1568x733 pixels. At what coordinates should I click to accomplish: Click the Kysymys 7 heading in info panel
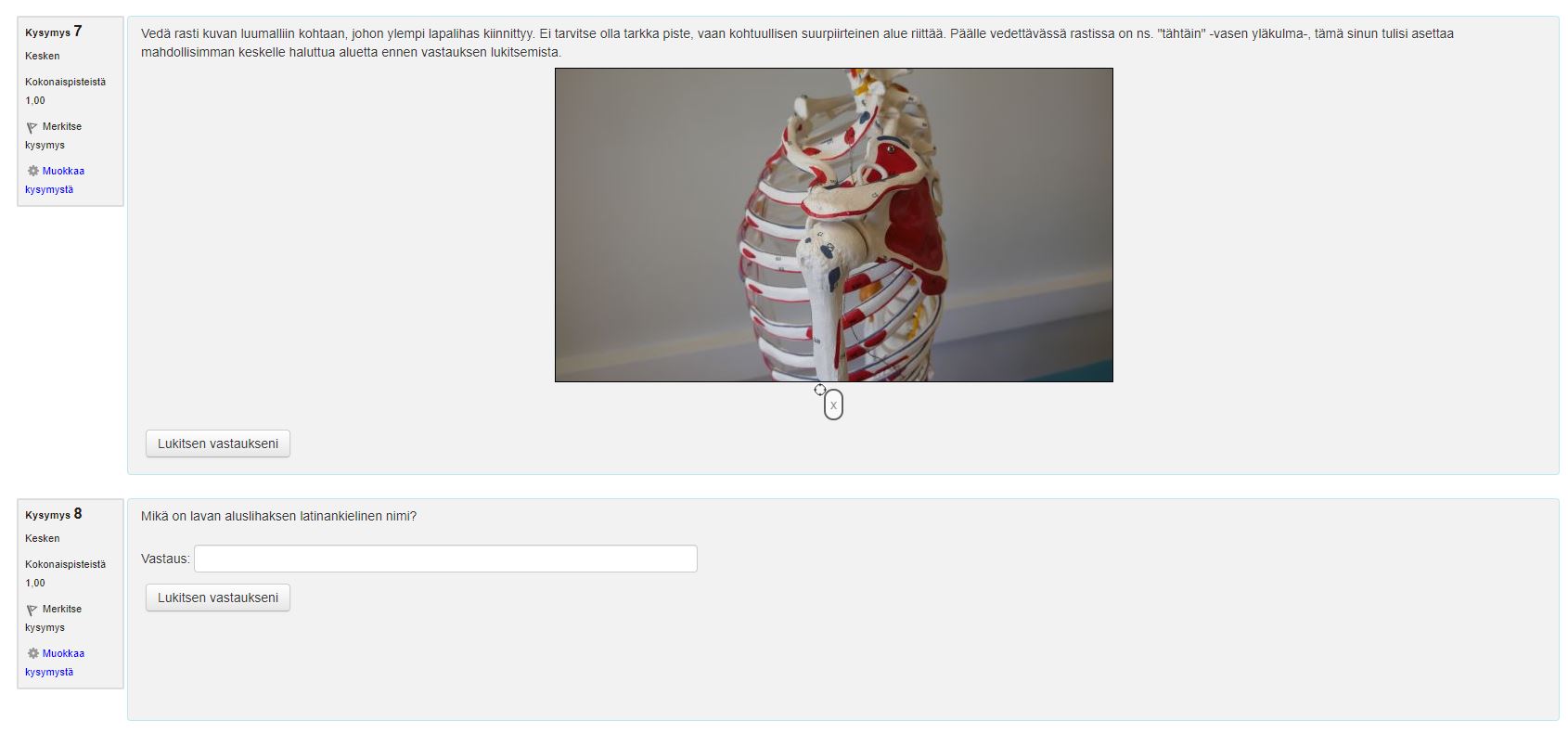[x=54, y=32]
